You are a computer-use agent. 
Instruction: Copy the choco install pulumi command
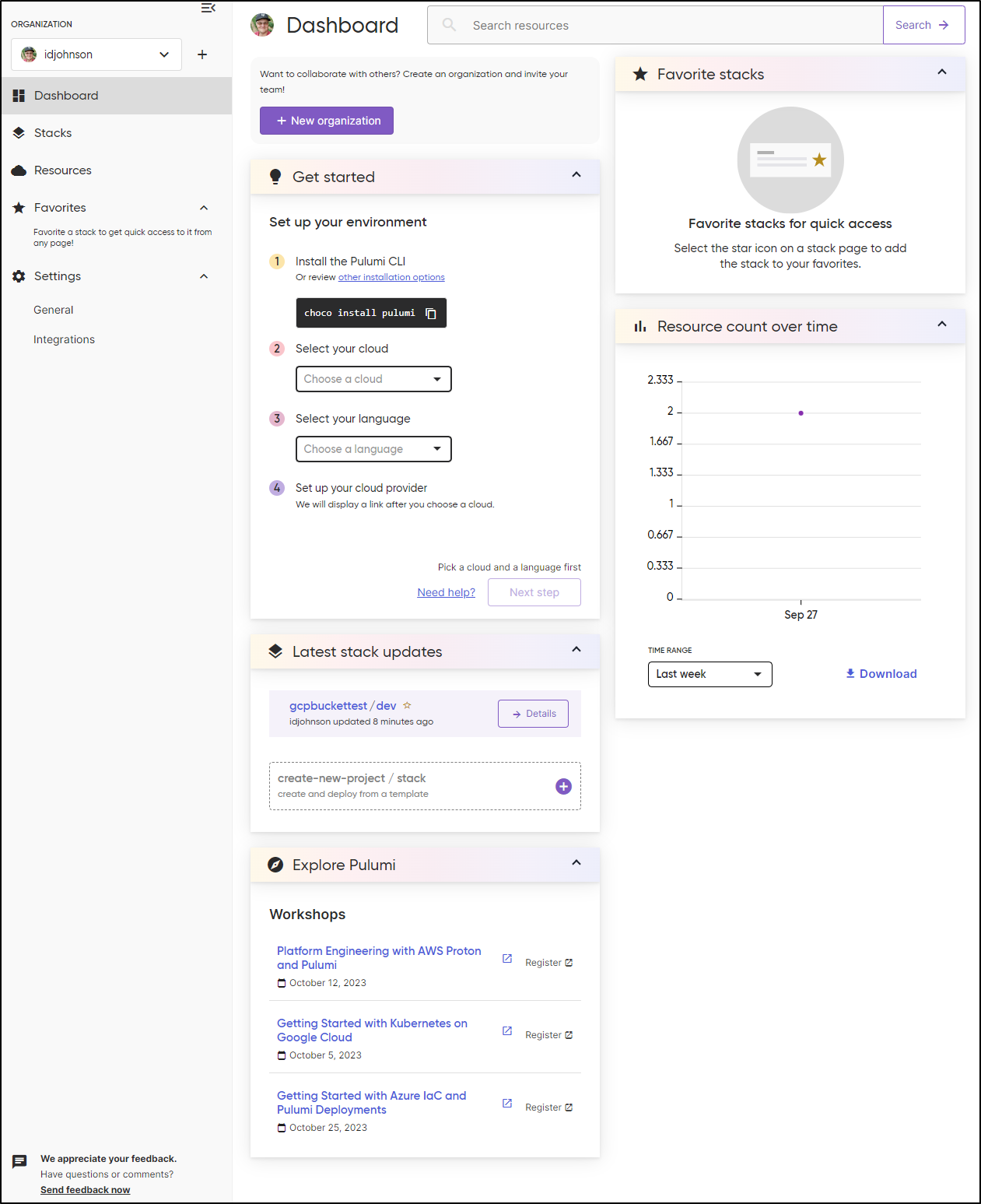click(x=431, y=313)
